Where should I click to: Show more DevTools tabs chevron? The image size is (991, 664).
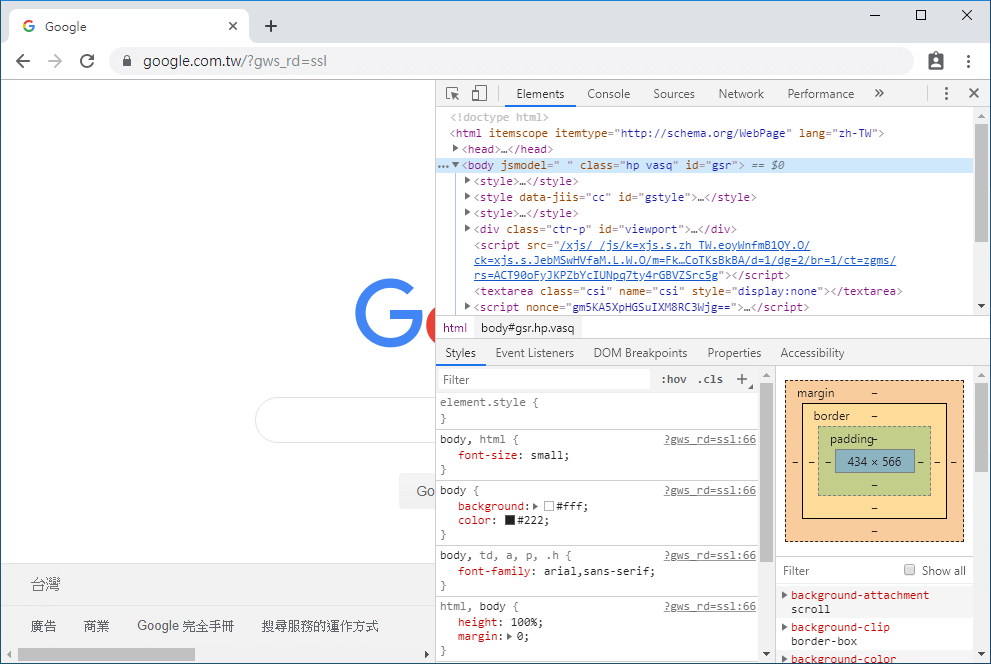879,94
